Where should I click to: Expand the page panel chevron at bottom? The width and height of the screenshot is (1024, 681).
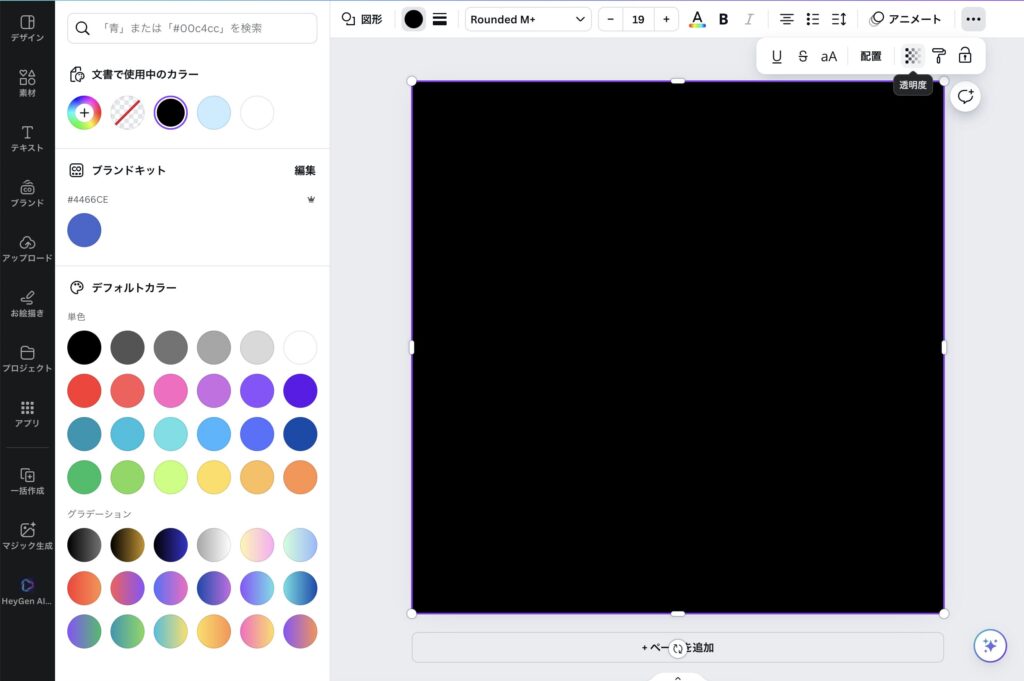click(677, 677)
